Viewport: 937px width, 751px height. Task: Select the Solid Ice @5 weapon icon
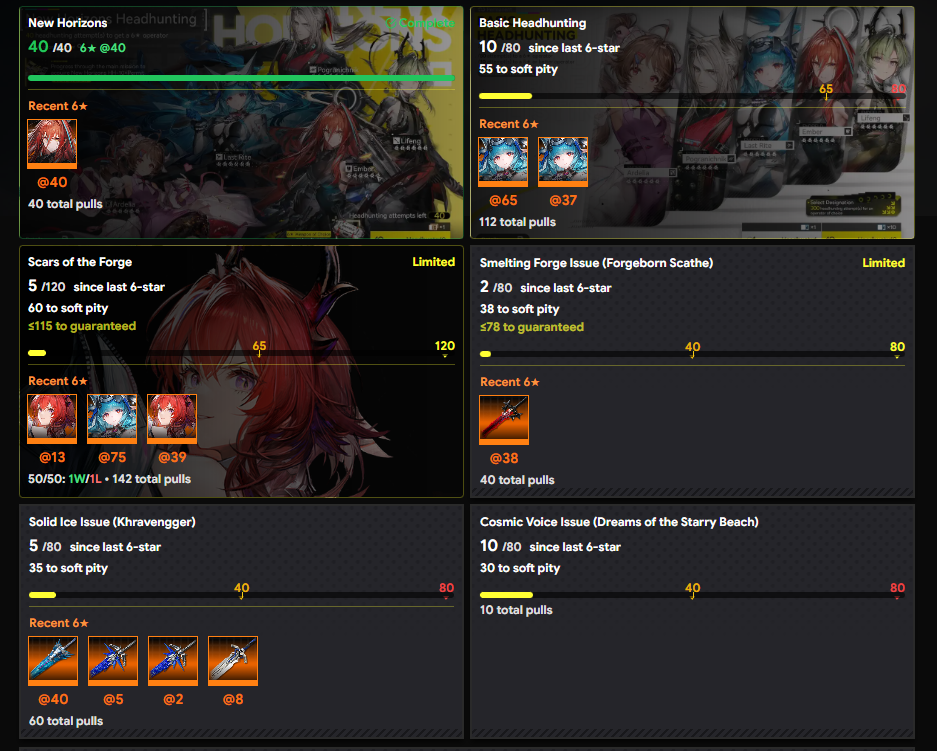pos(113,661)
